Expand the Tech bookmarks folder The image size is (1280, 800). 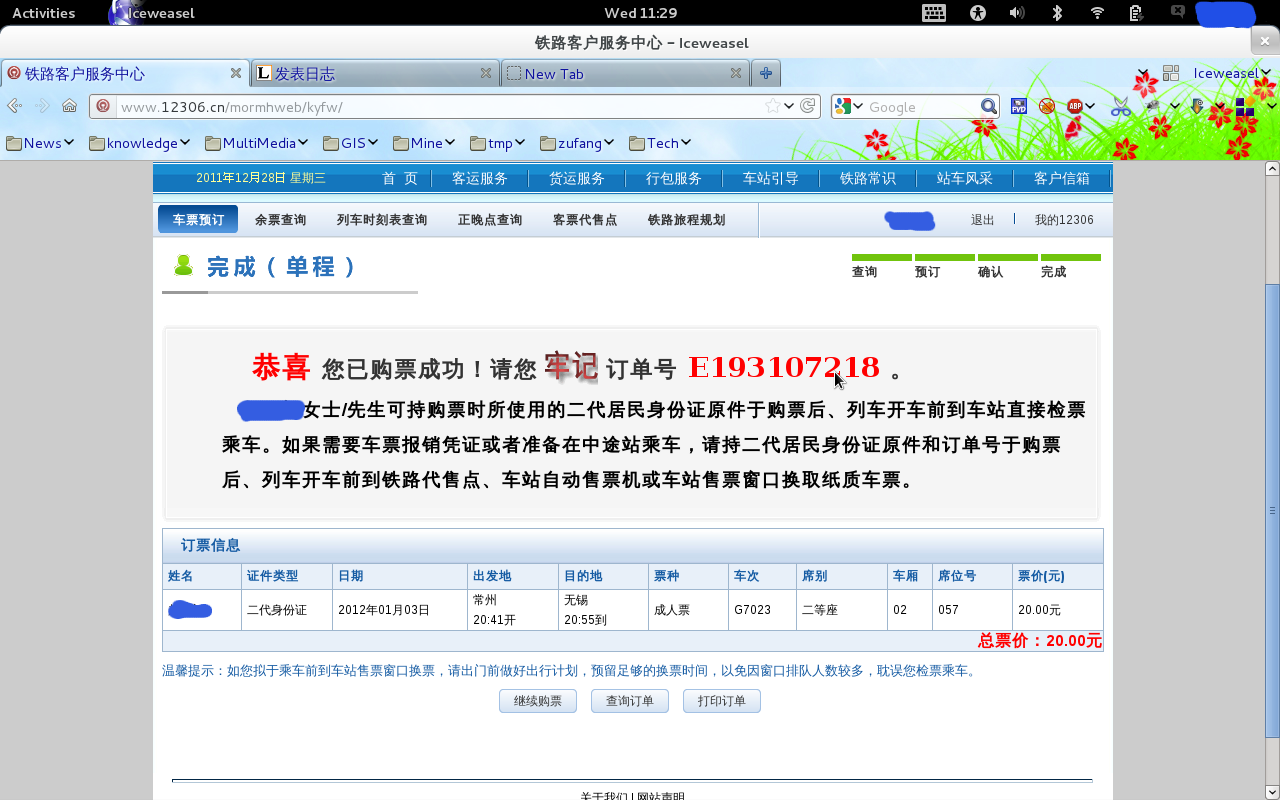coord(659,143)
